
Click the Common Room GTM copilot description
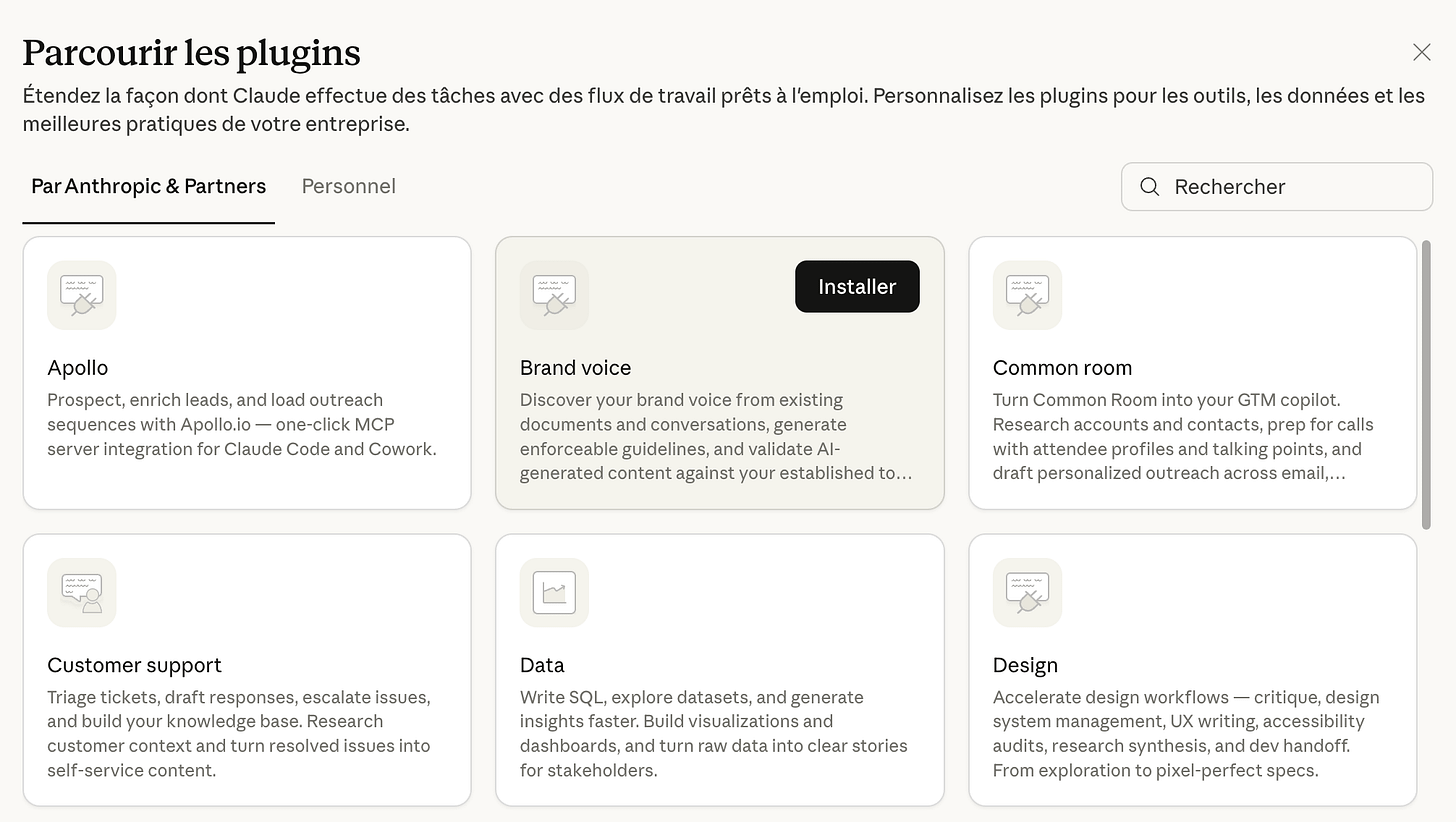coord(1184,437)
